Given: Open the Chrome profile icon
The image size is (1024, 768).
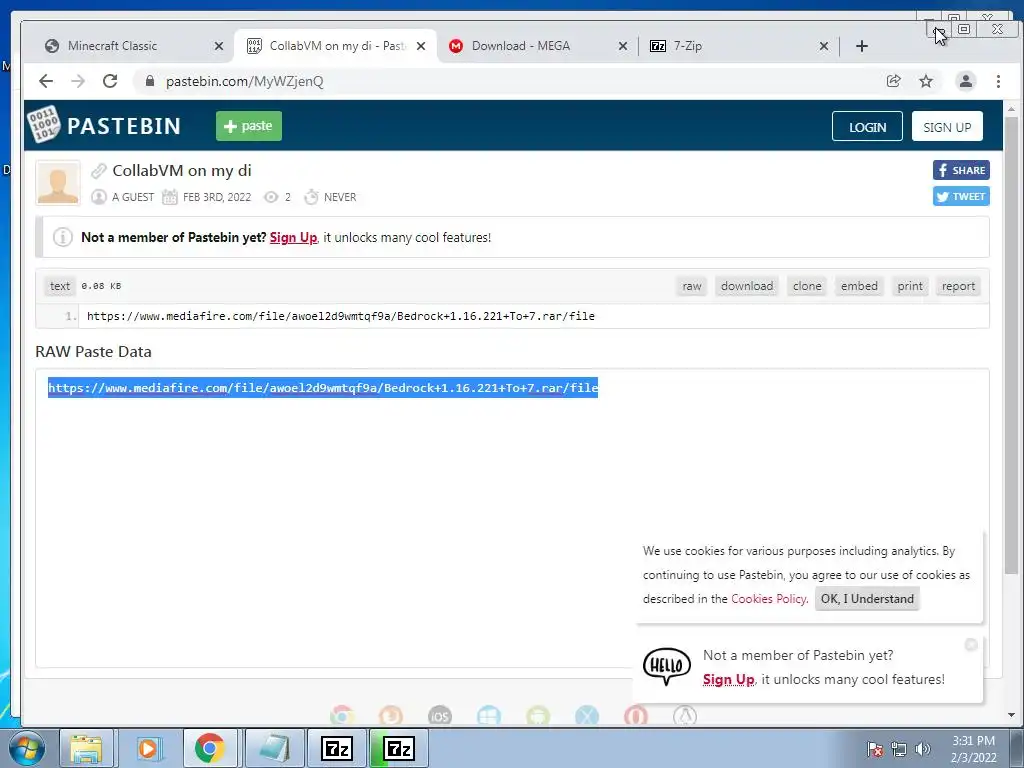Looking at the screenshot, I should pos(965,81).
